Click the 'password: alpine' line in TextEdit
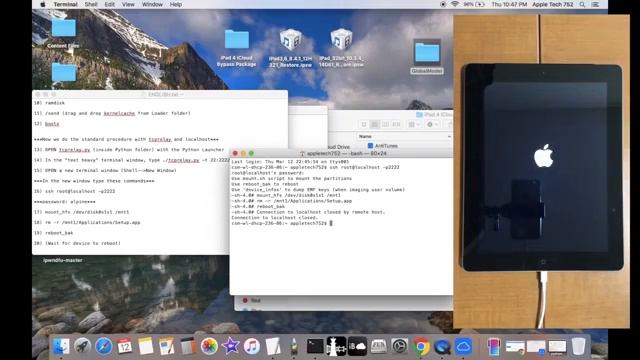This screenshot has width=640, height=360. coord(64,202)
